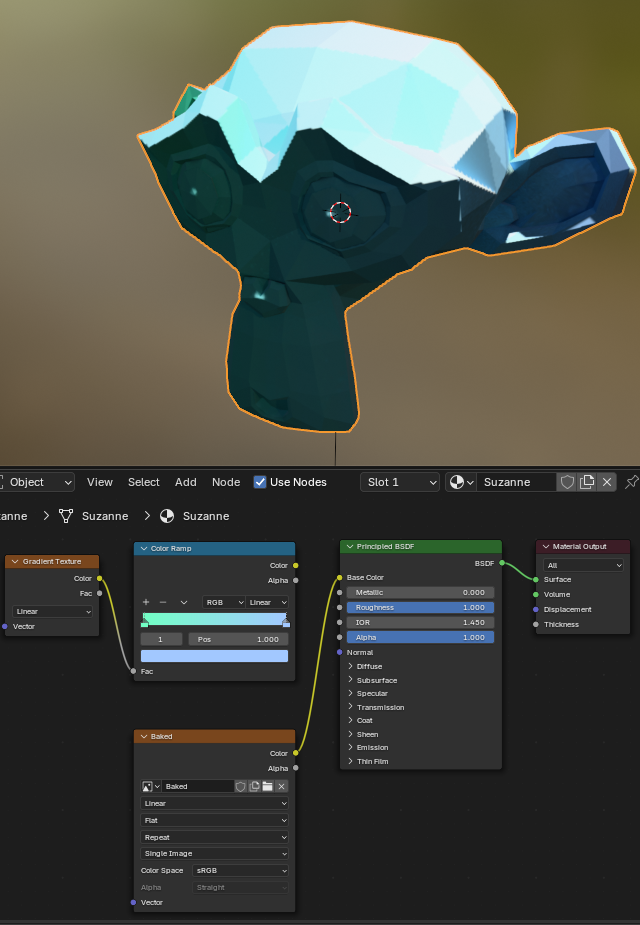640x925 pixels.
Task: Click the Gradient Texture Color output socket
Action: pos(99,578)
